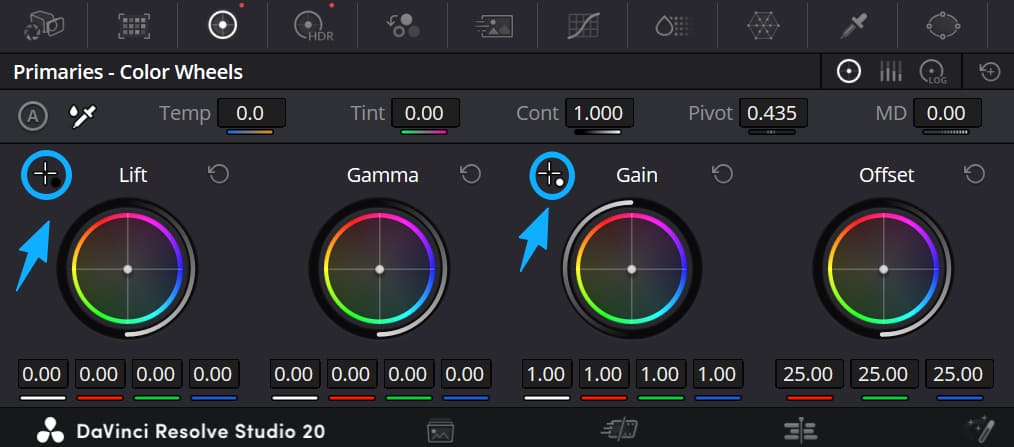Select Lift green value field
Image resolution: width=1014 pixels, height=447 pixels.
[x=156, y=374]
